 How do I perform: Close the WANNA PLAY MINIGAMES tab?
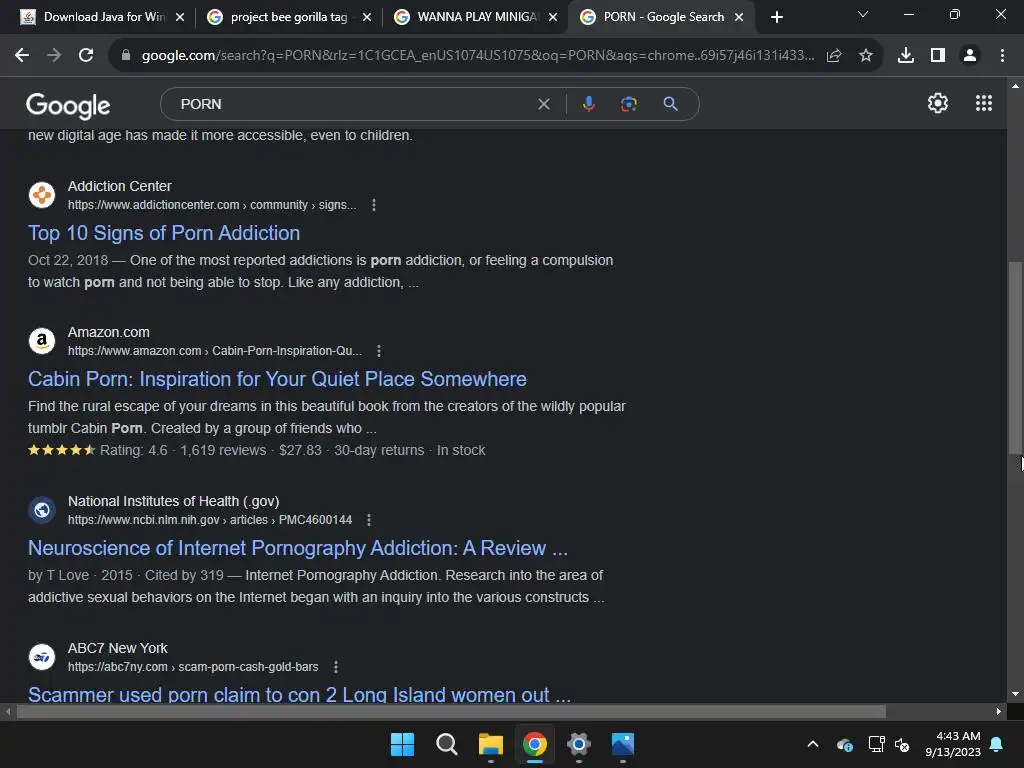[553, 18]
